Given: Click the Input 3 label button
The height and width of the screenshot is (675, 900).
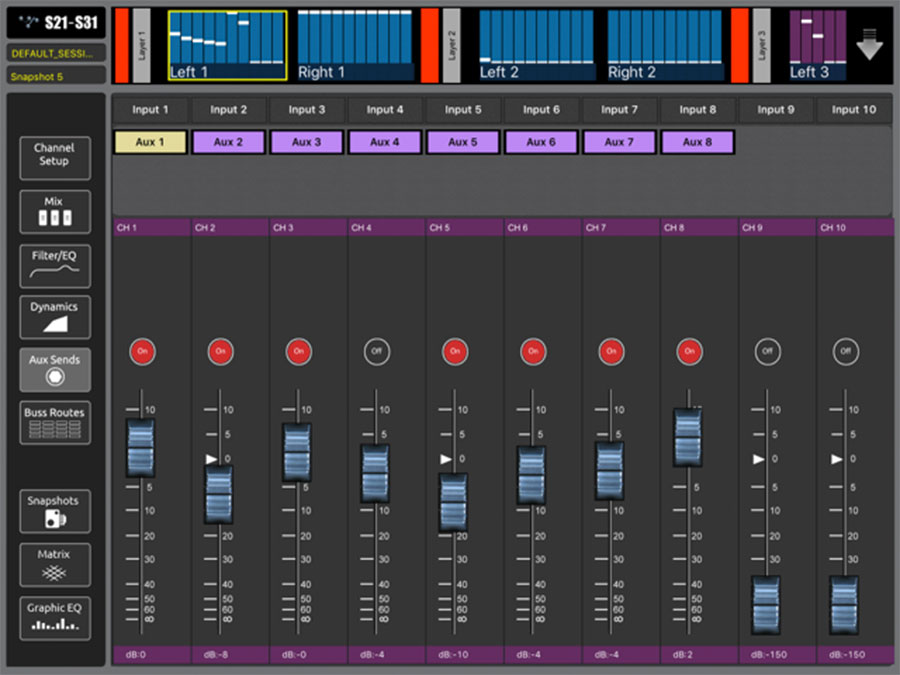Looking at the screenshot, I should [x=307, y=110].
